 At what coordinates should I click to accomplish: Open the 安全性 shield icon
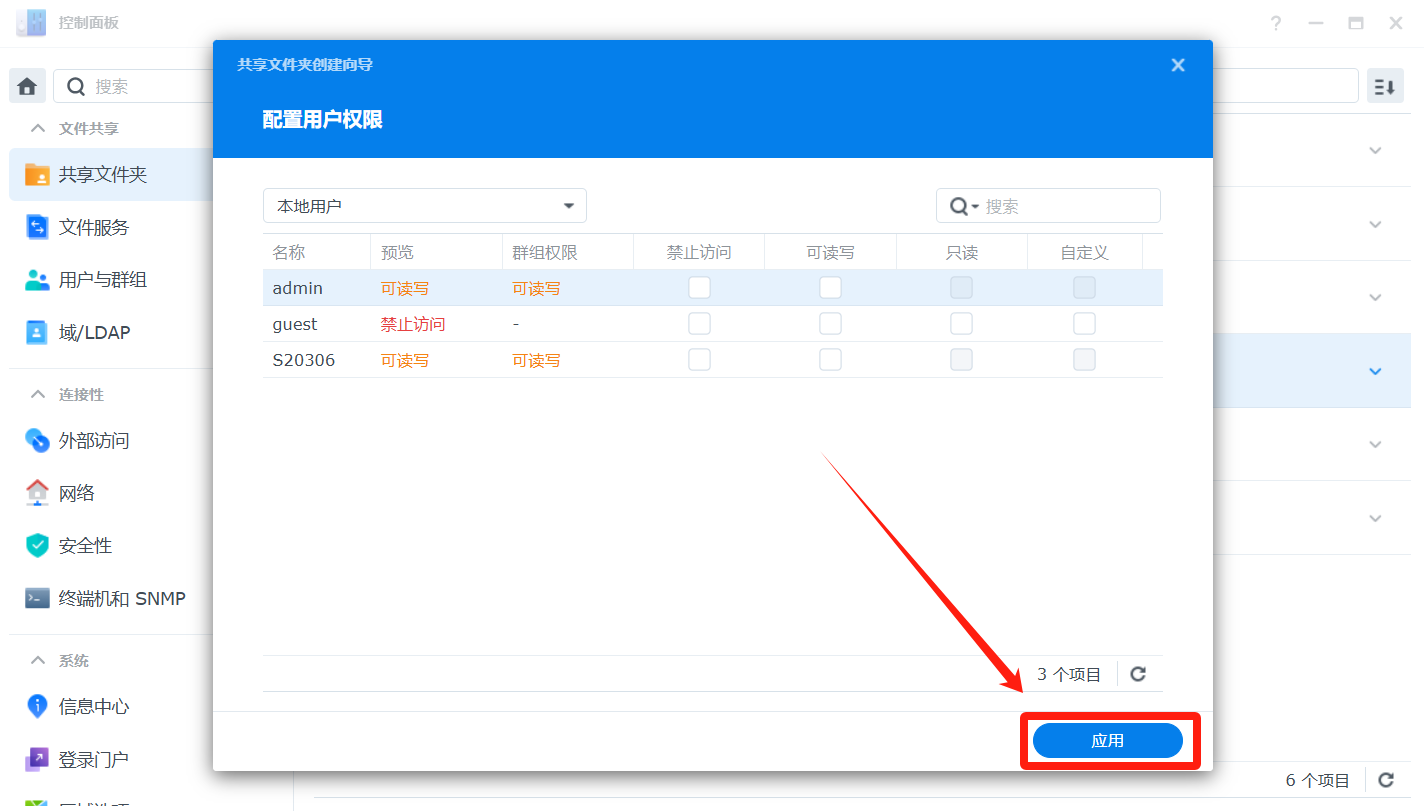pyautogui.click(x=37, y=545)
